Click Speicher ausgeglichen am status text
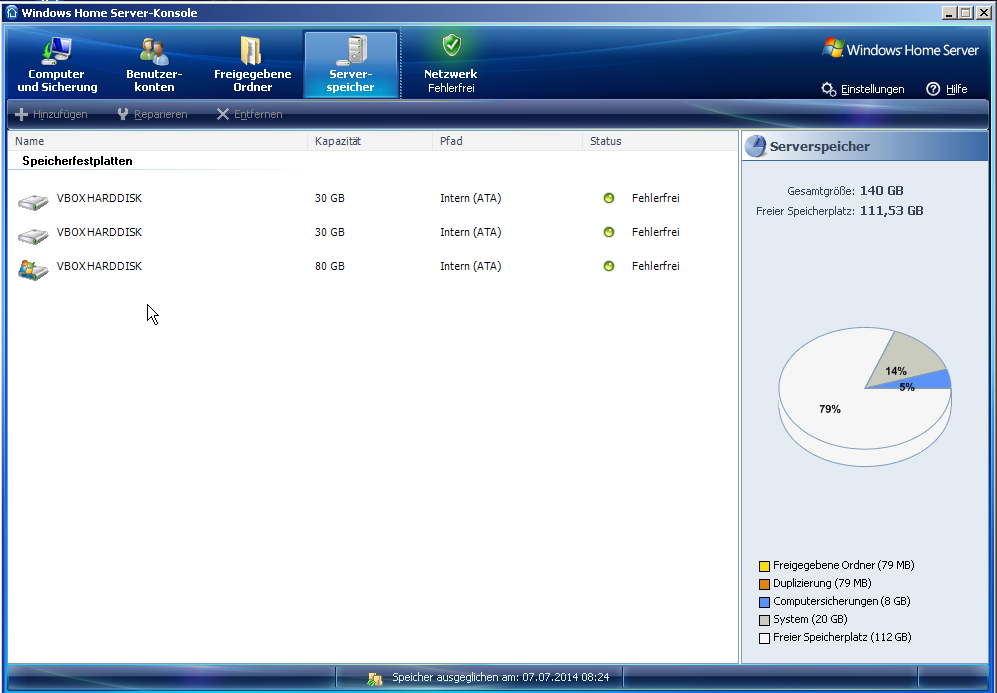The height and width of the screenshot is (693, 997). (500, 677)
